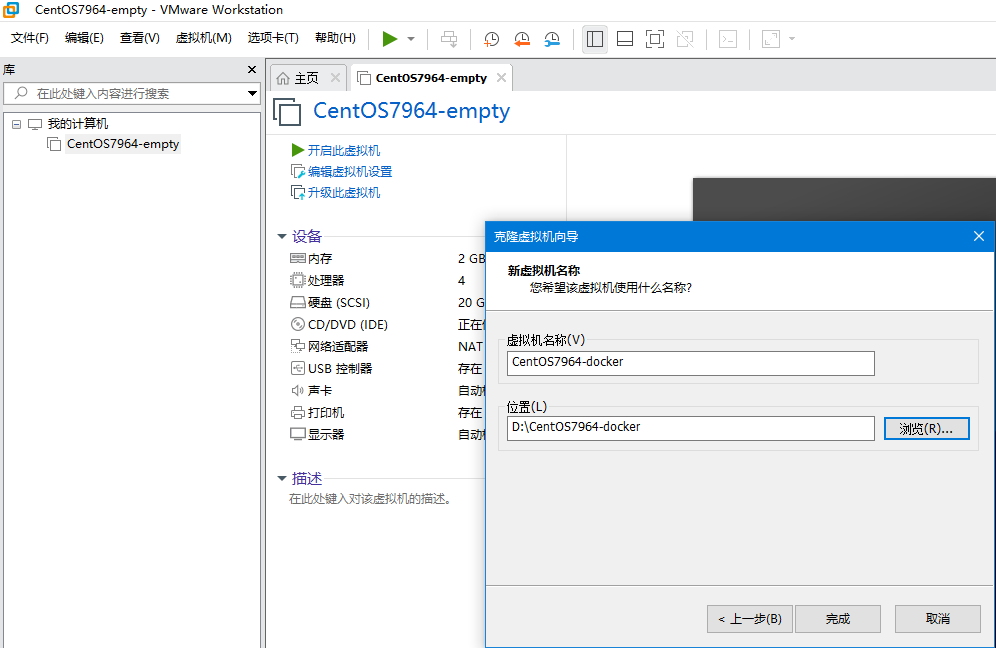Open the snapshot manager wrench icon
This screenshot has width=996, height=648.
[x=552, y=39]
